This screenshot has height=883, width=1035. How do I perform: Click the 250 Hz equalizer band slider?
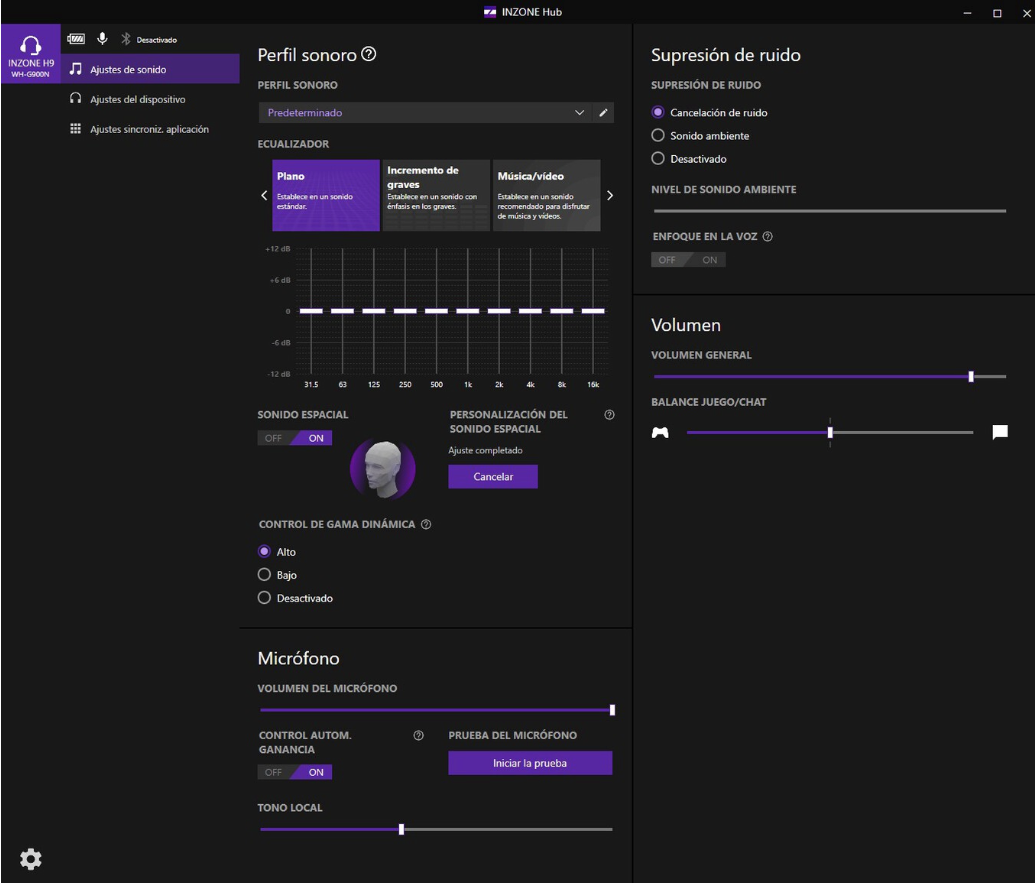coord(405,311)
